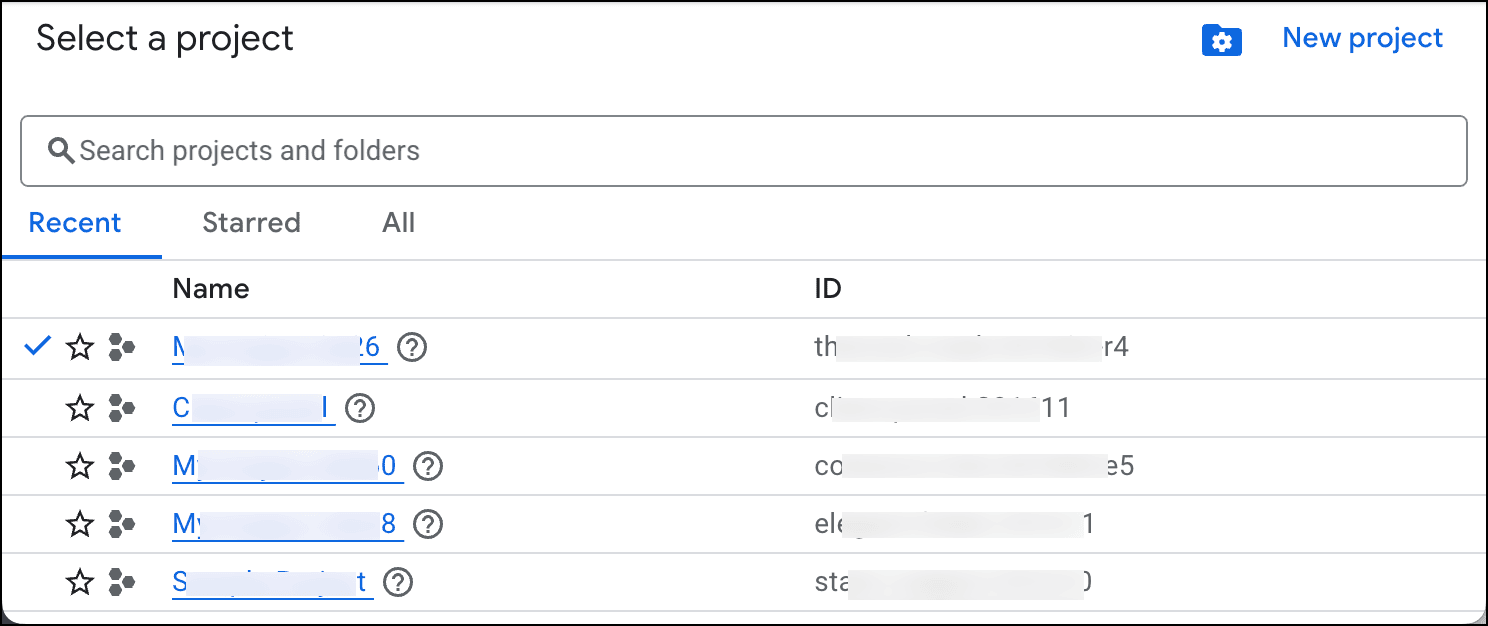Click the New project link

point(1362,38)
